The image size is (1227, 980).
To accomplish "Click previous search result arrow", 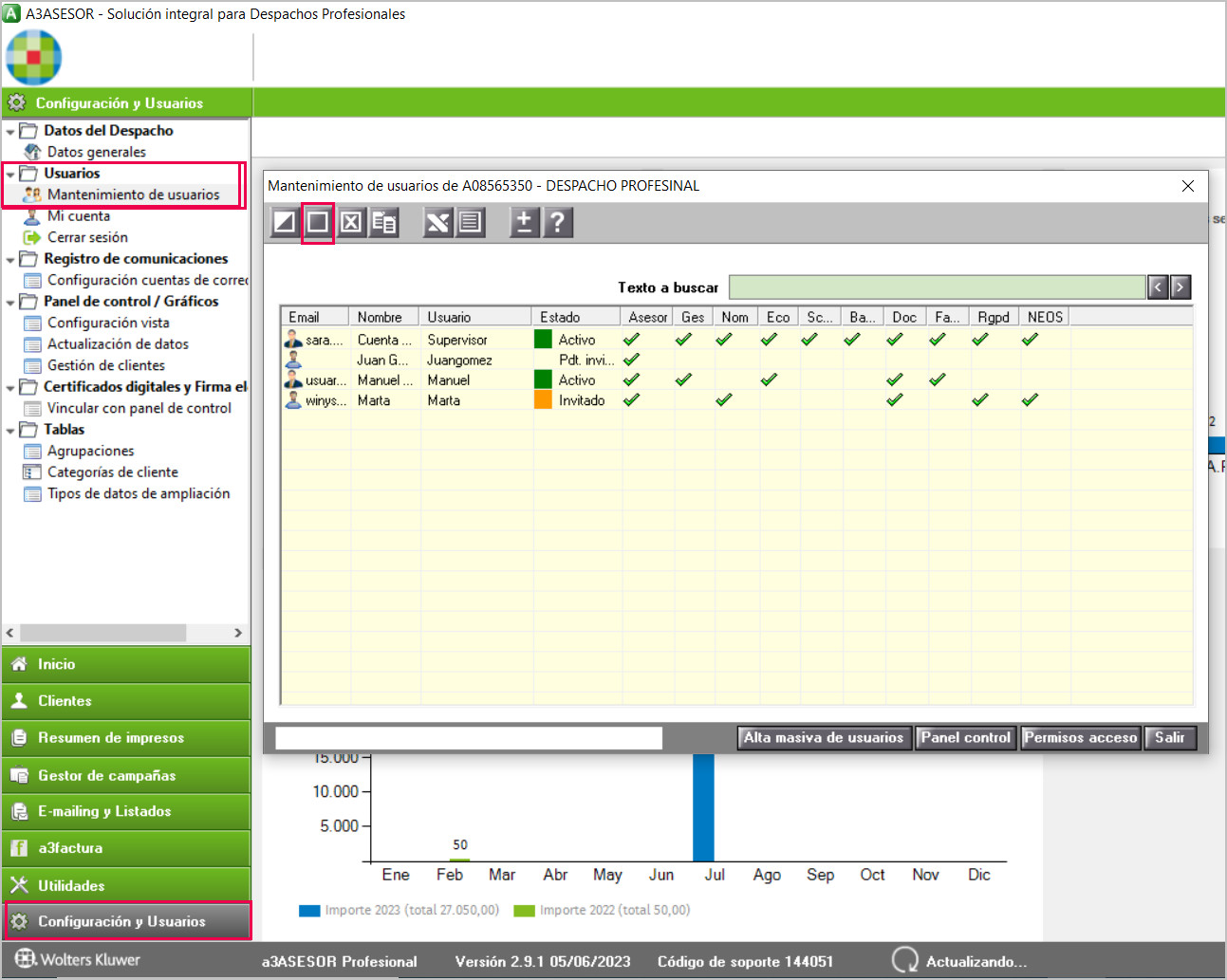I will coord(1158,287).
